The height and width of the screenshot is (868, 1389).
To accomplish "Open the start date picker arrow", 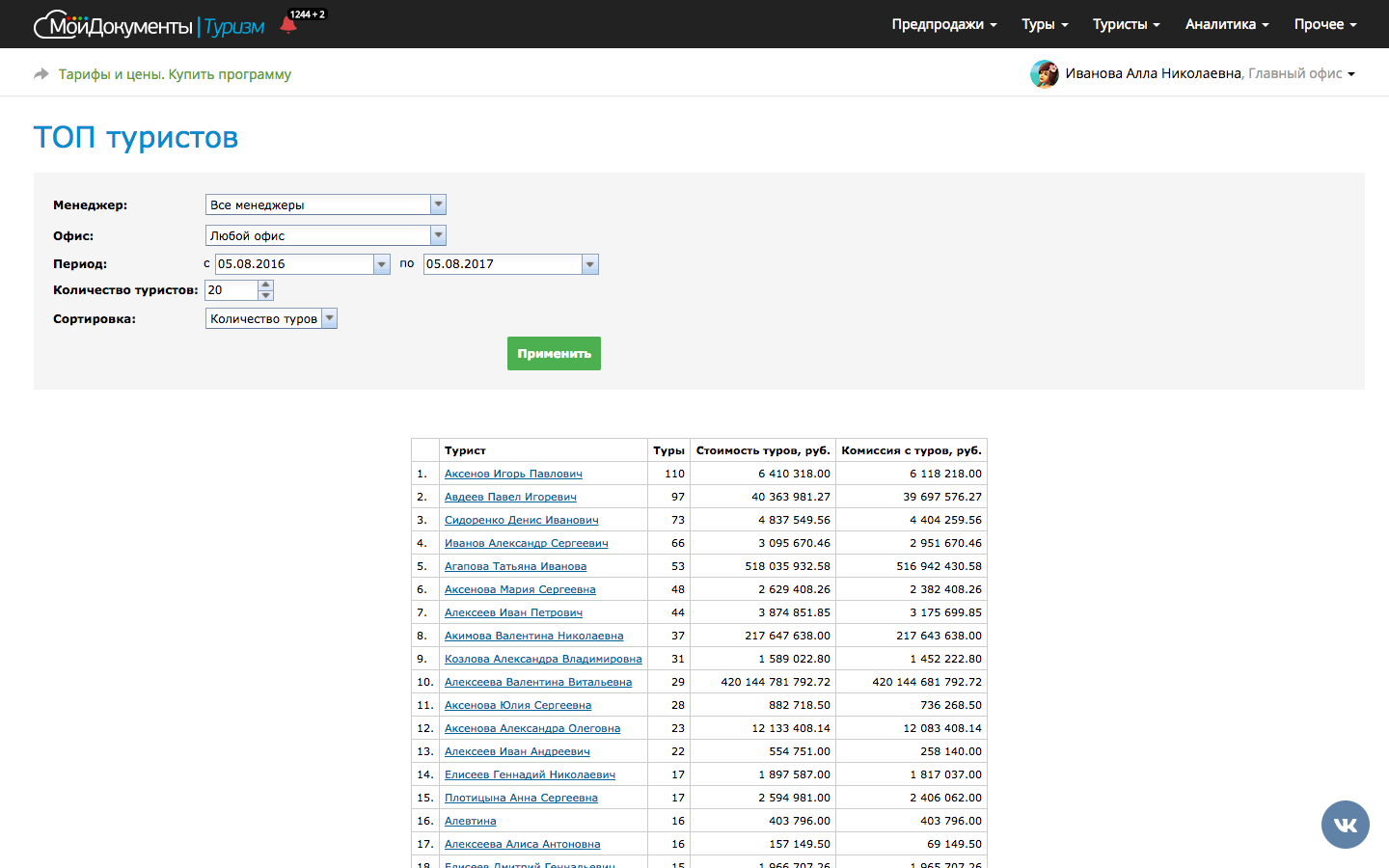I will point(382,264).
